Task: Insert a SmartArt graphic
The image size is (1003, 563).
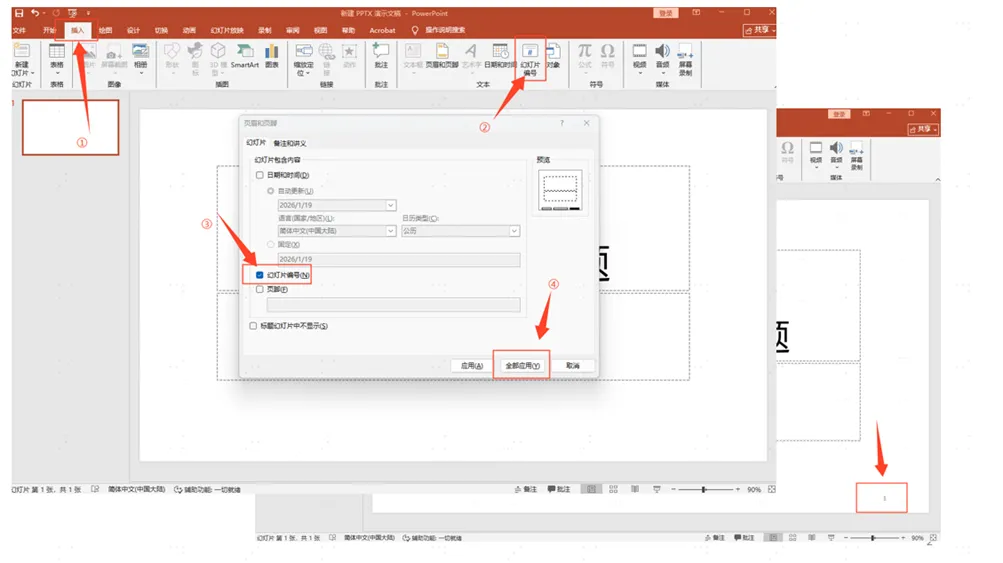Action: point(244,56)
